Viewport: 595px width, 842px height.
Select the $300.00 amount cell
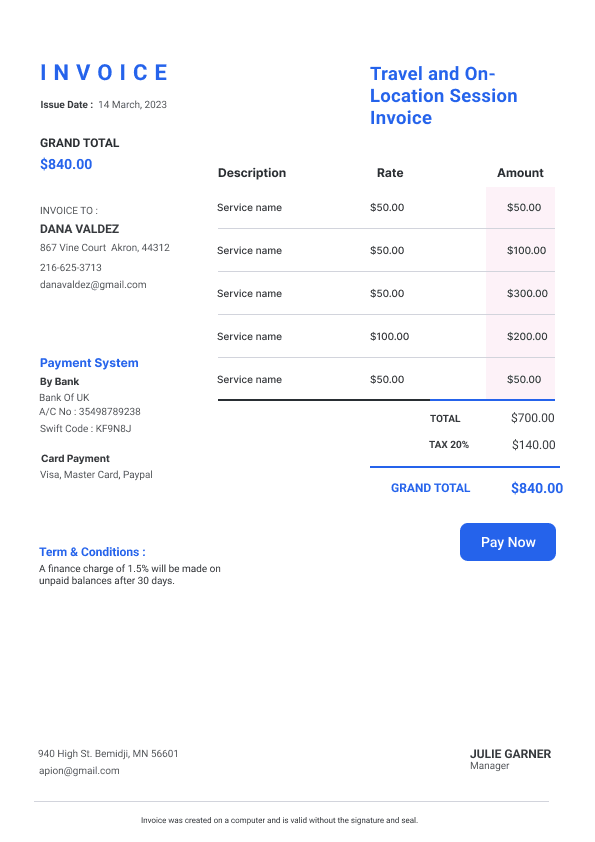527,293
